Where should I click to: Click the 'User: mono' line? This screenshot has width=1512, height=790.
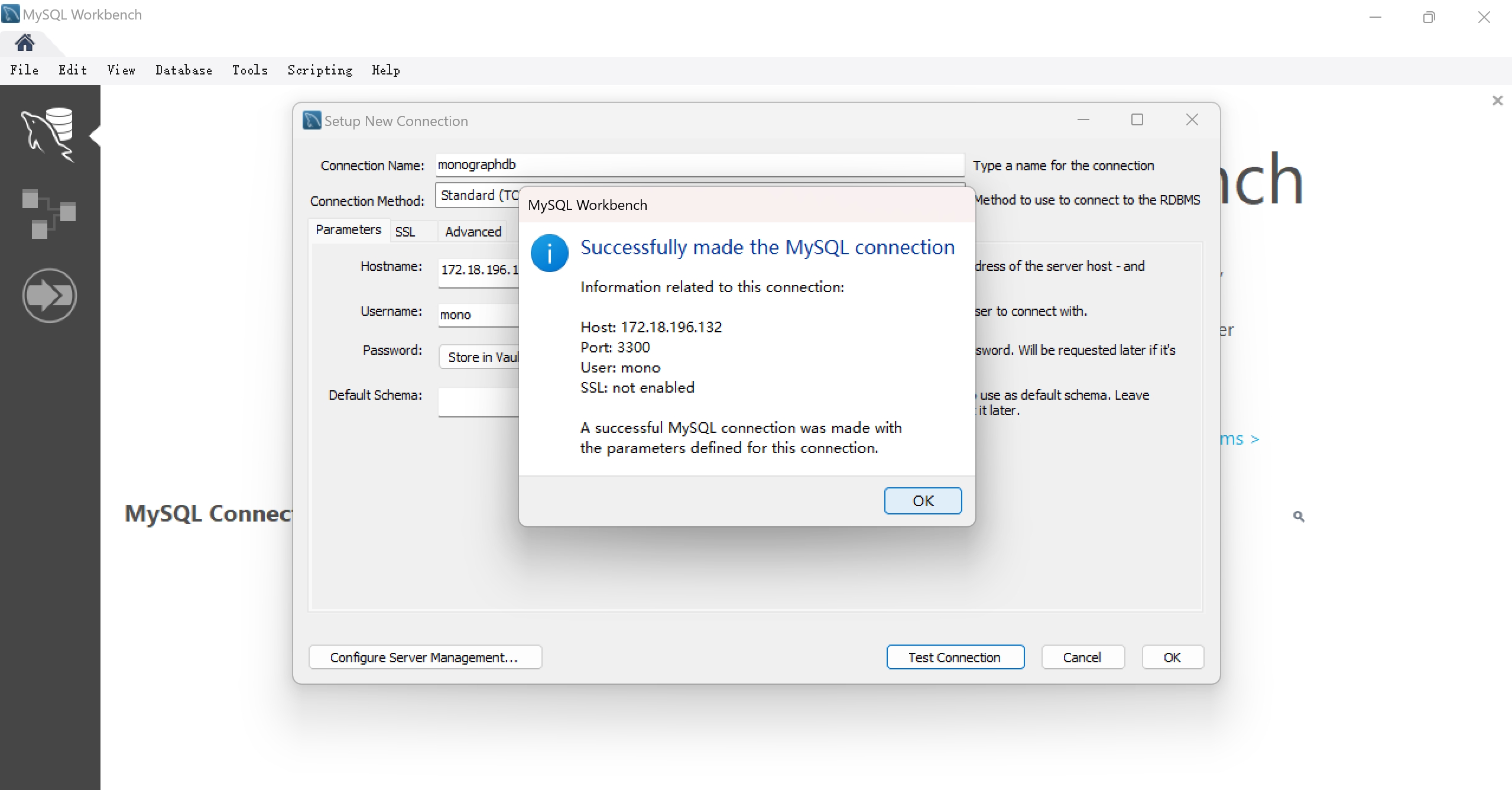(x=620, y=367)
